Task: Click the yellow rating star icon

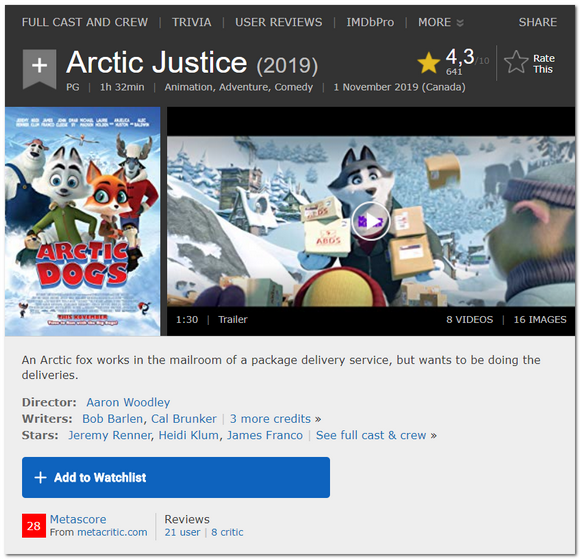Action: point(428,63)
